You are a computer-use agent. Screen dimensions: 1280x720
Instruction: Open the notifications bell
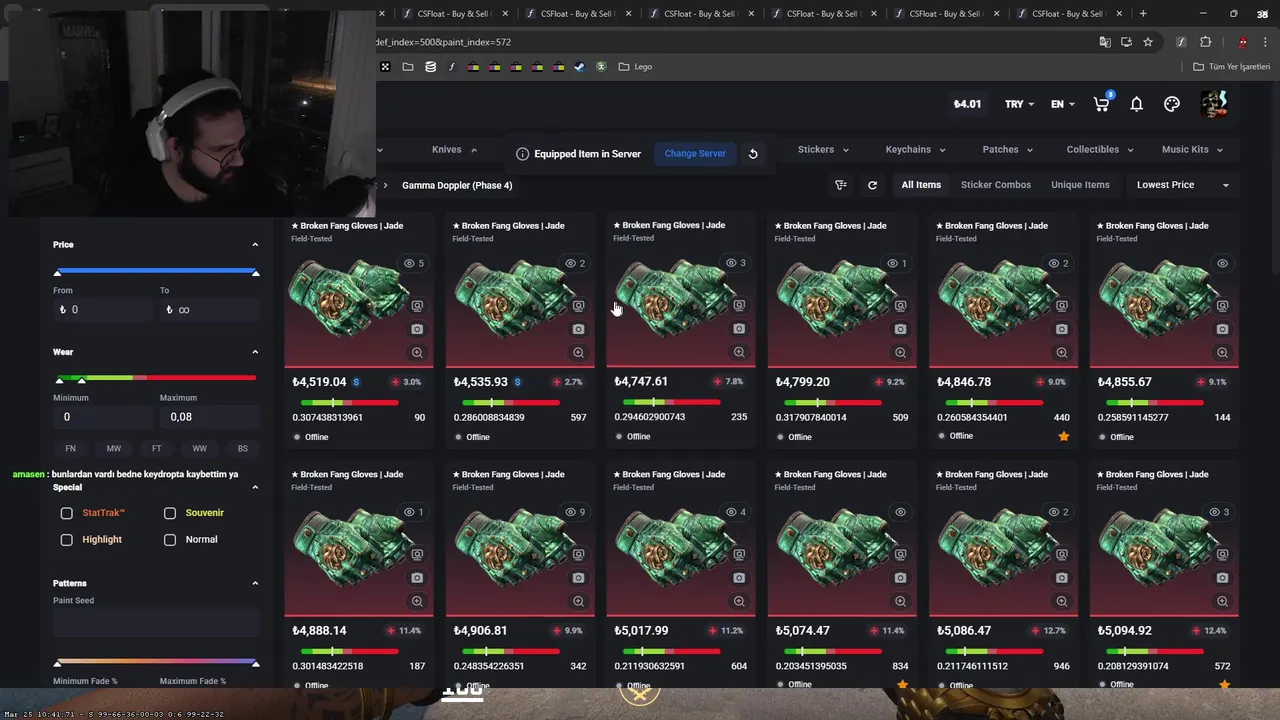[1136, 104]
